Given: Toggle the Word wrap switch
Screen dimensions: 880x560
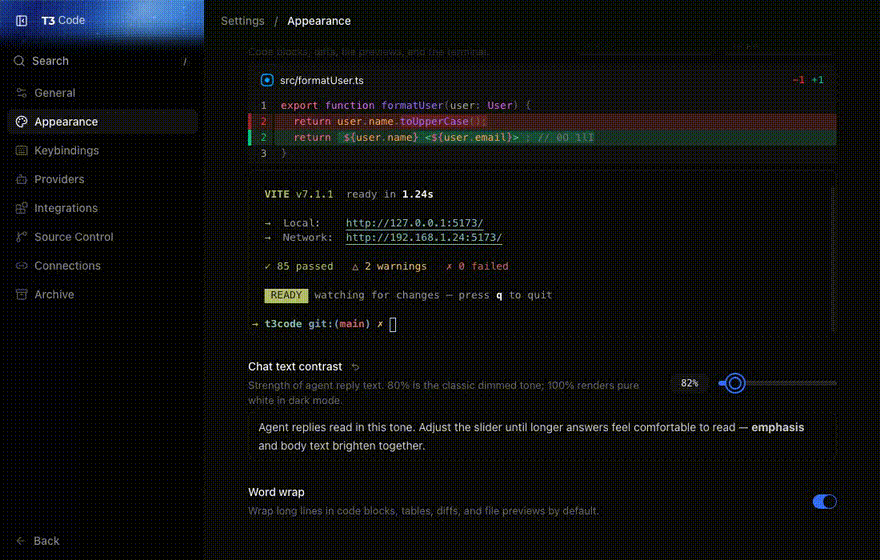Looking at the screenshot, I should [x=824, y=502].
